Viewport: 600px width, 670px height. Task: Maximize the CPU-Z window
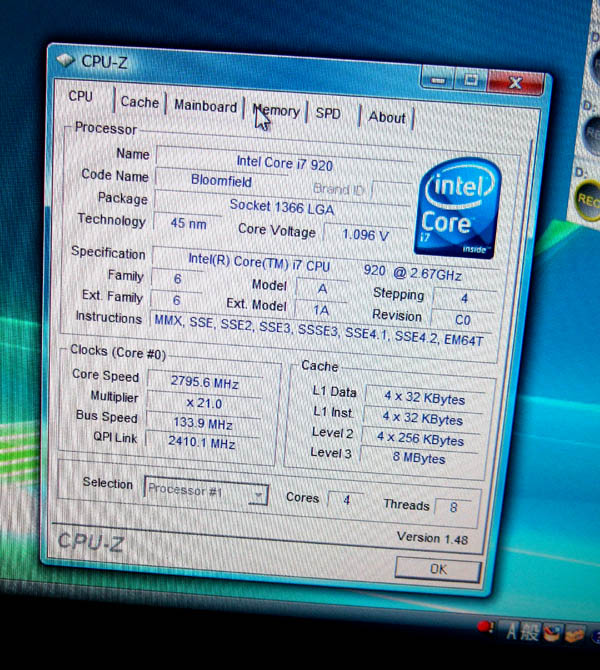point(471,80)
